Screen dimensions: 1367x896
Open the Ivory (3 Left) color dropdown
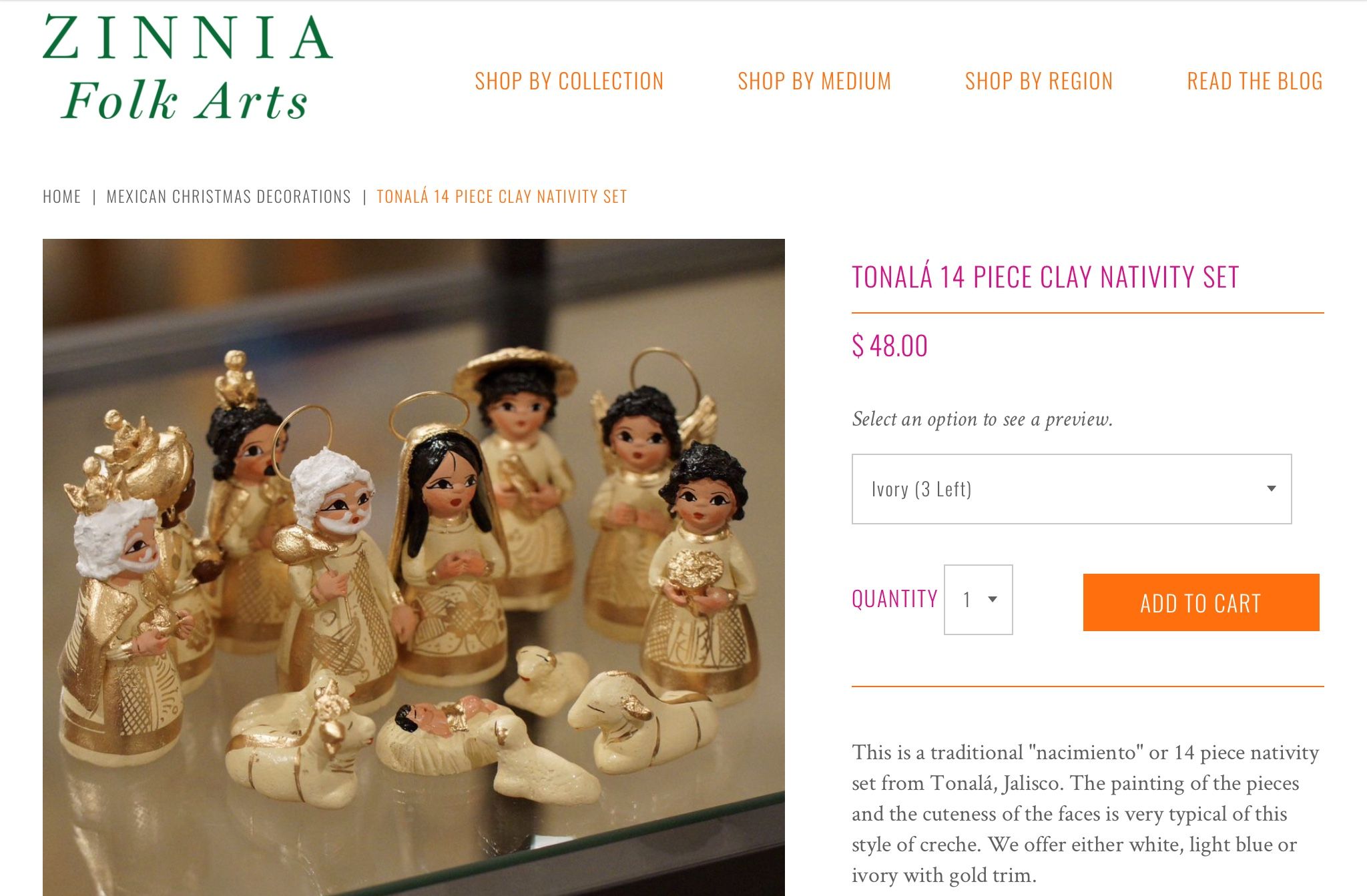pyautogui.click(x=1072, y=489)
